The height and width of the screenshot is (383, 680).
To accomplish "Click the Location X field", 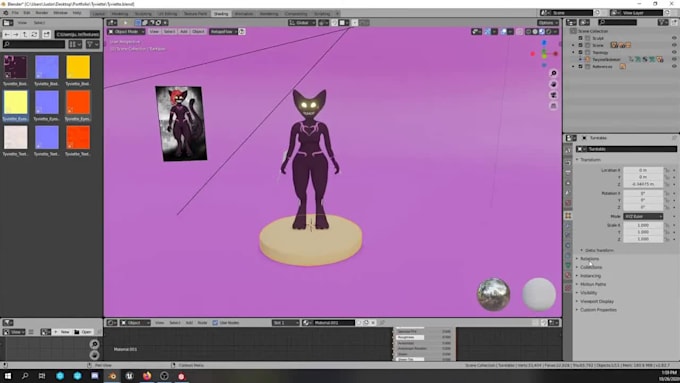I will pos(643,170).
